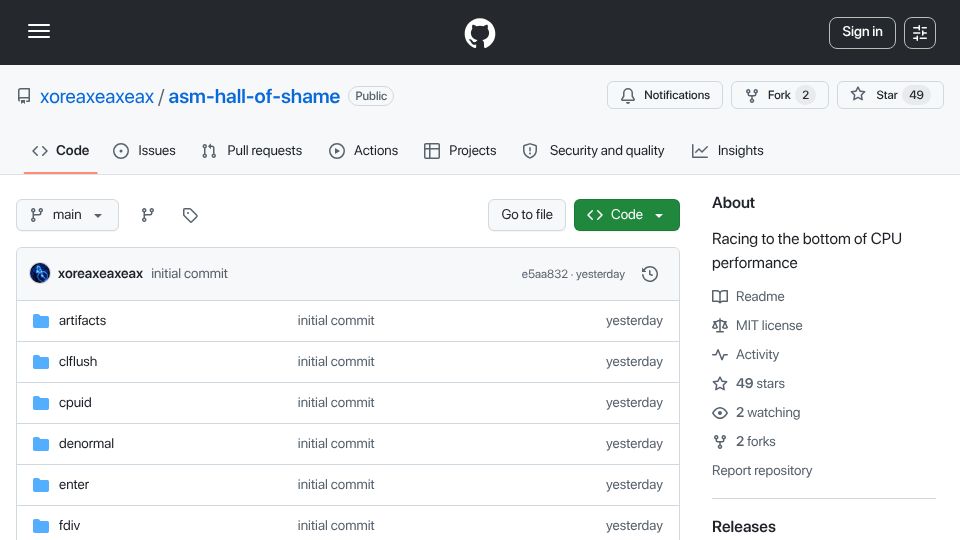
Task: Click Report repository link
Action: [x=762, y=470]
